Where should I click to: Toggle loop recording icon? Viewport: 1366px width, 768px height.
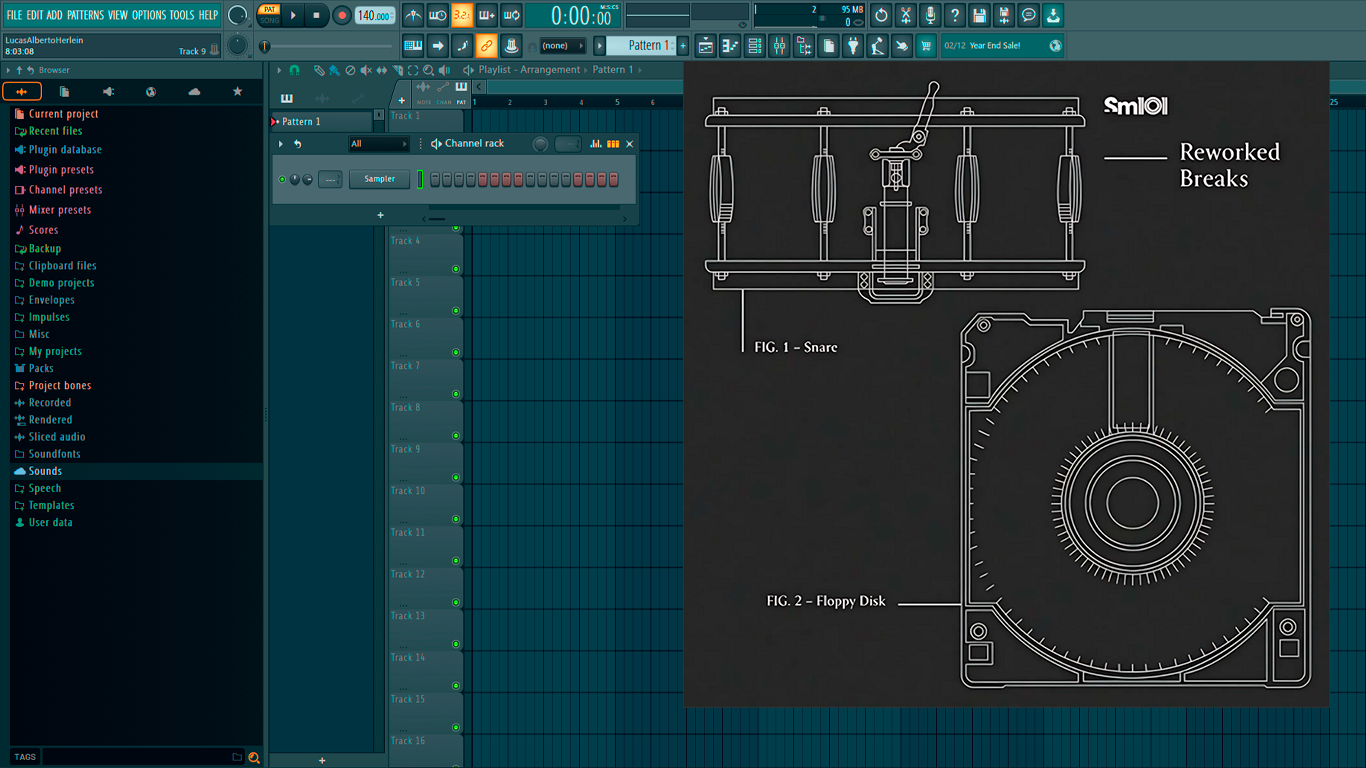pos(511,15)
